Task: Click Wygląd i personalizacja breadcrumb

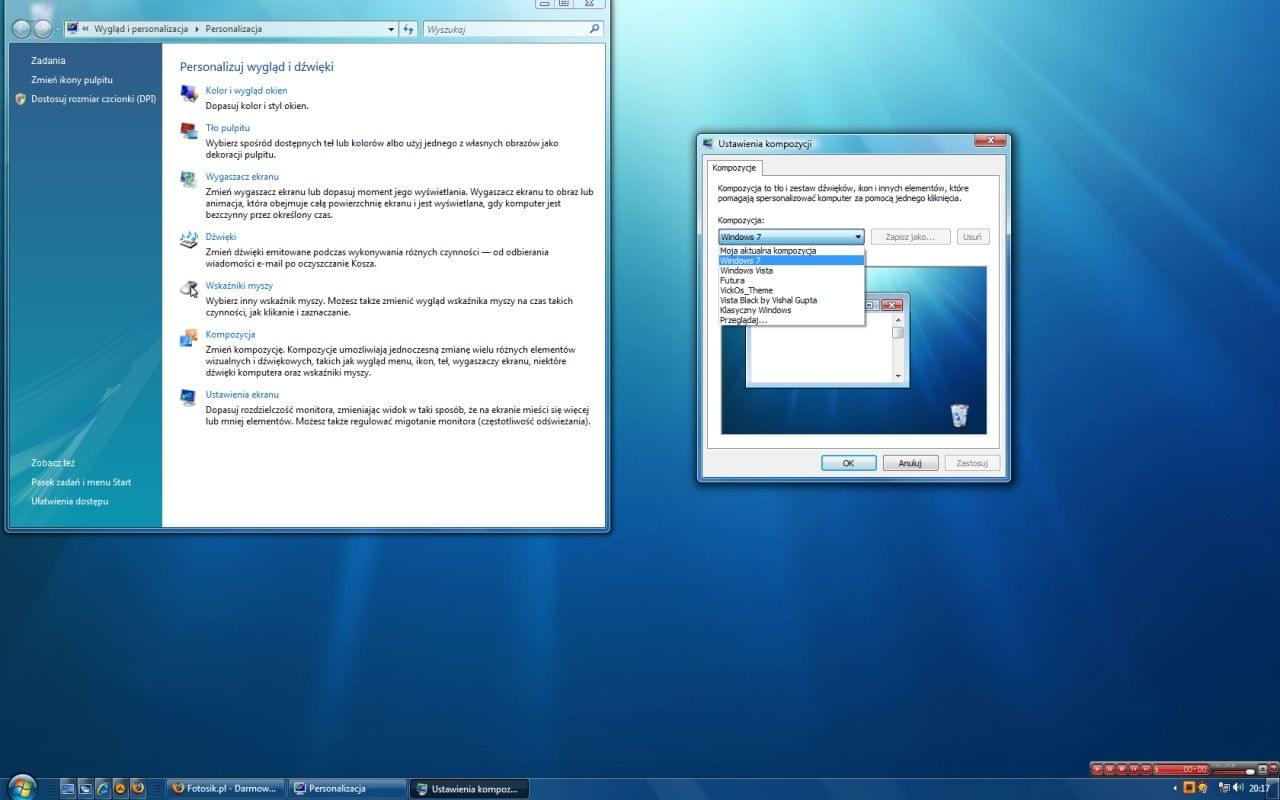Action: click(x=141, y=29)
